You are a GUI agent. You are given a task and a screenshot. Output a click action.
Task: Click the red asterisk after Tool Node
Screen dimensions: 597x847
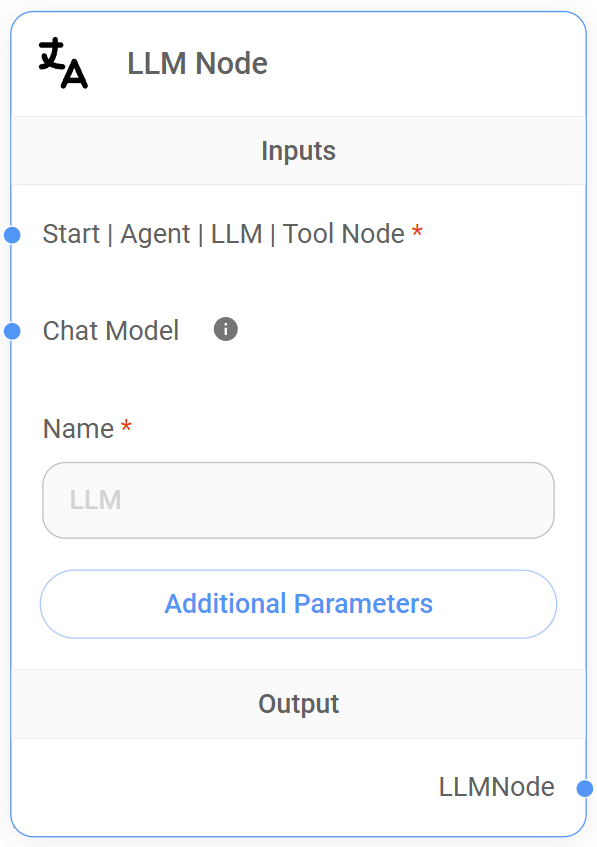417,231
